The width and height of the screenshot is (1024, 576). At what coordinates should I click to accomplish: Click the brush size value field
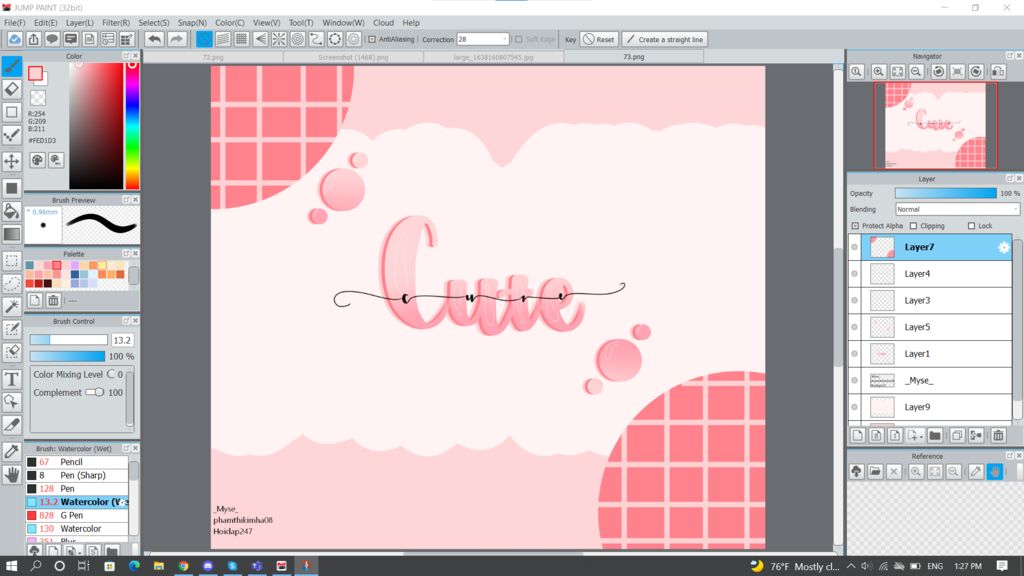pyautogui.click(x=122, y=340)
